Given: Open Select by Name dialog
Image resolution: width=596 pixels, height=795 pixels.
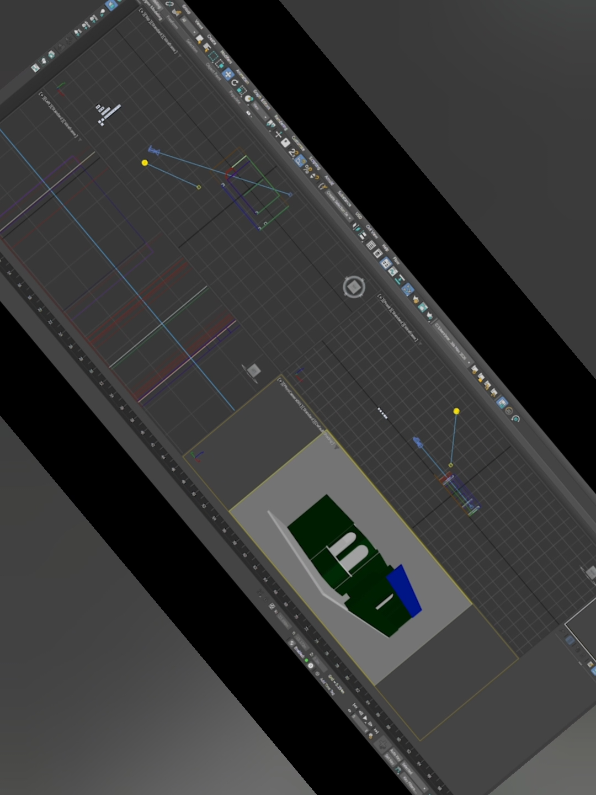Looking at the screenshot, I should 206,47.
